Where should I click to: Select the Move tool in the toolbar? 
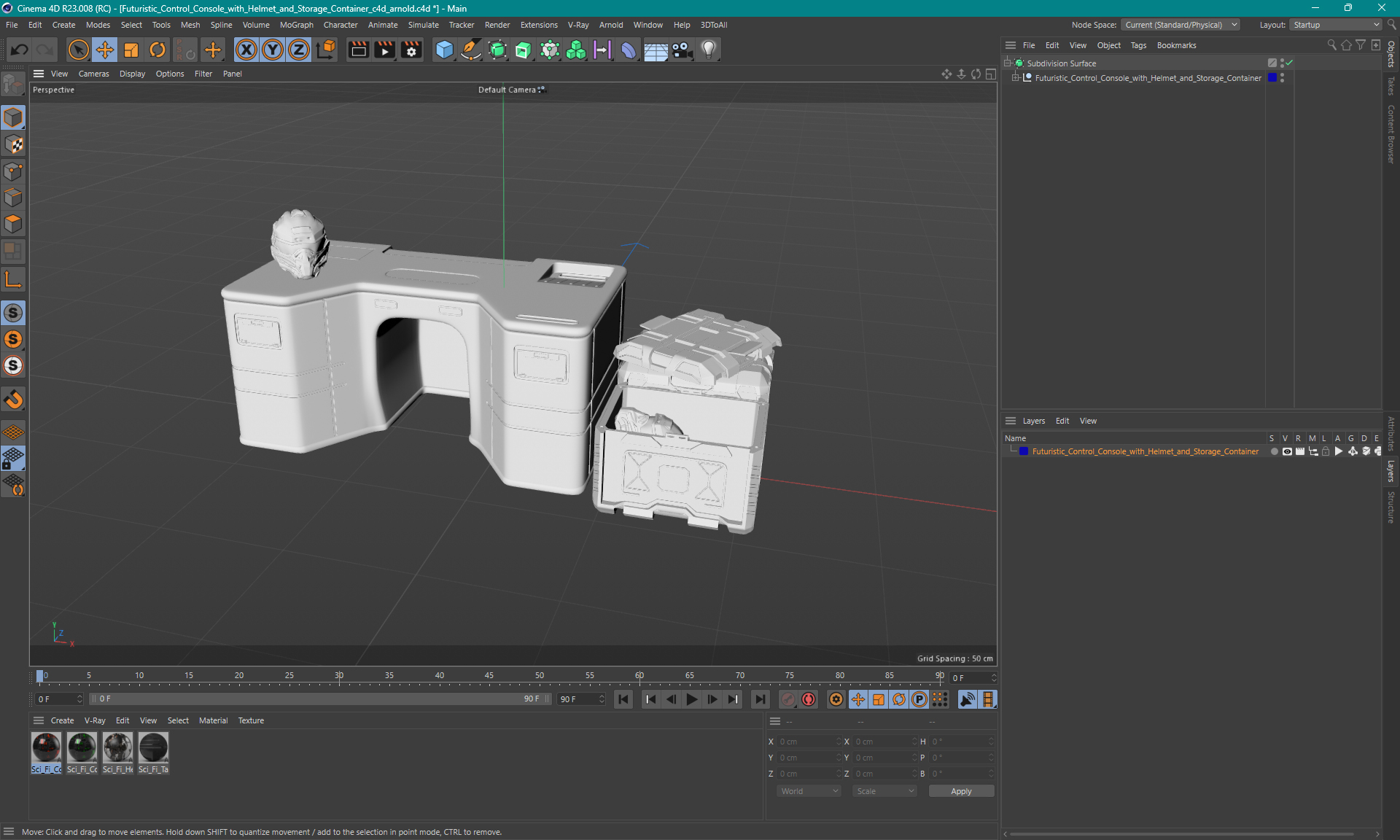(105, 50)
